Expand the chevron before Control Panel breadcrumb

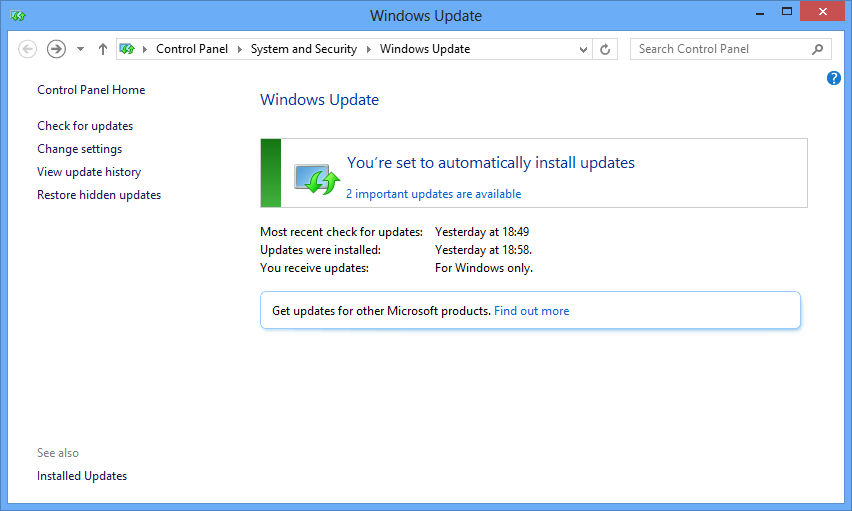(x=145, y=49)
